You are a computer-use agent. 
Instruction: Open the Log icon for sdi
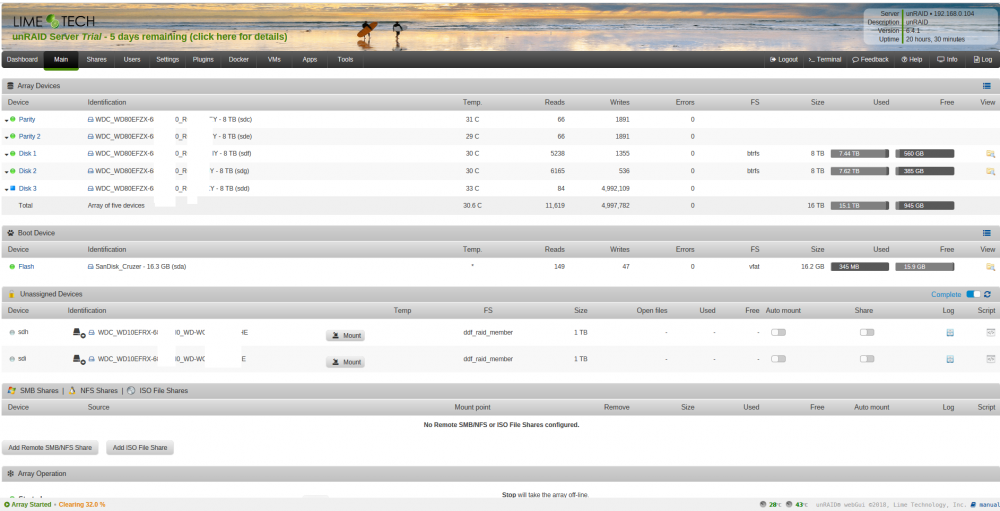950,359
